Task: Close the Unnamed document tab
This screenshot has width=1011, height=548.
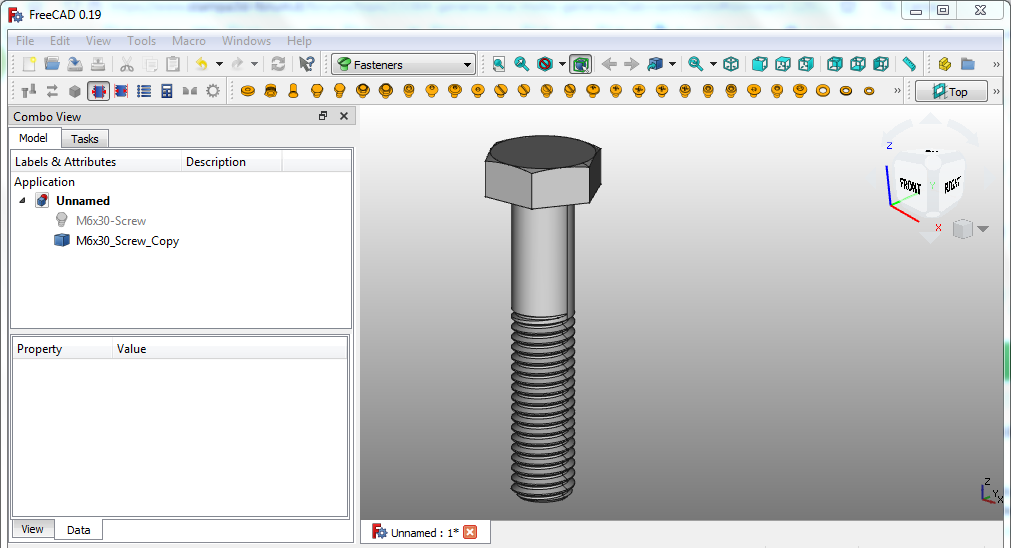Action: coord(470,532)
